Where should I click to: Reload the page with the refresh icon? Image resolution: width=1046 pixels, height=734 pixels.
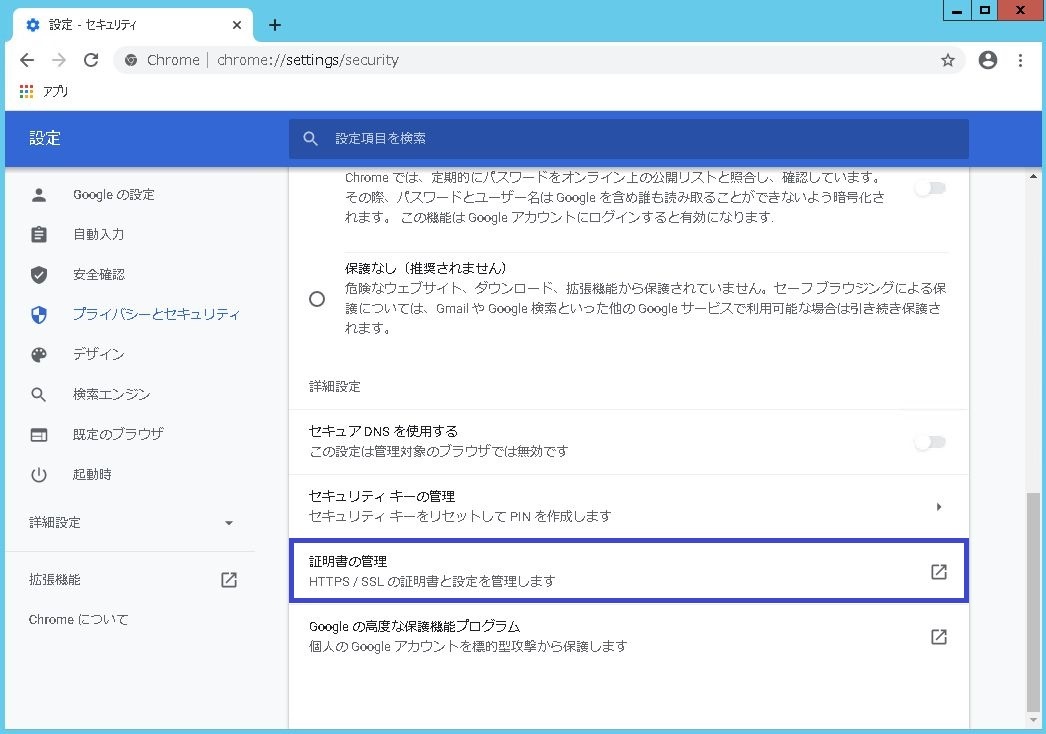pyautogui.click(x=91, y=60)
